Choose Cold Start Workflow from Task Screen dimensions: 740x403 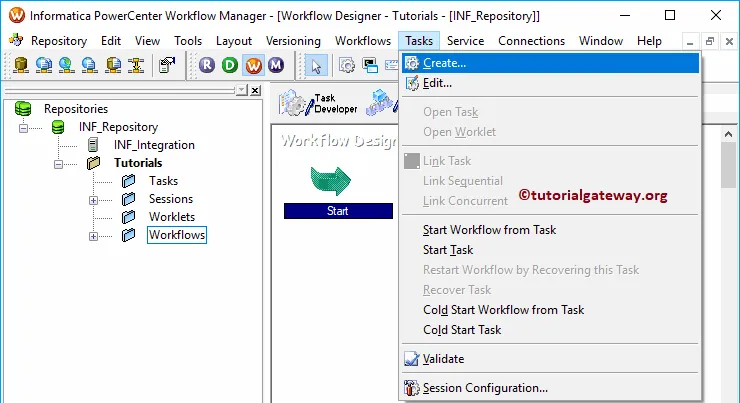550,310
